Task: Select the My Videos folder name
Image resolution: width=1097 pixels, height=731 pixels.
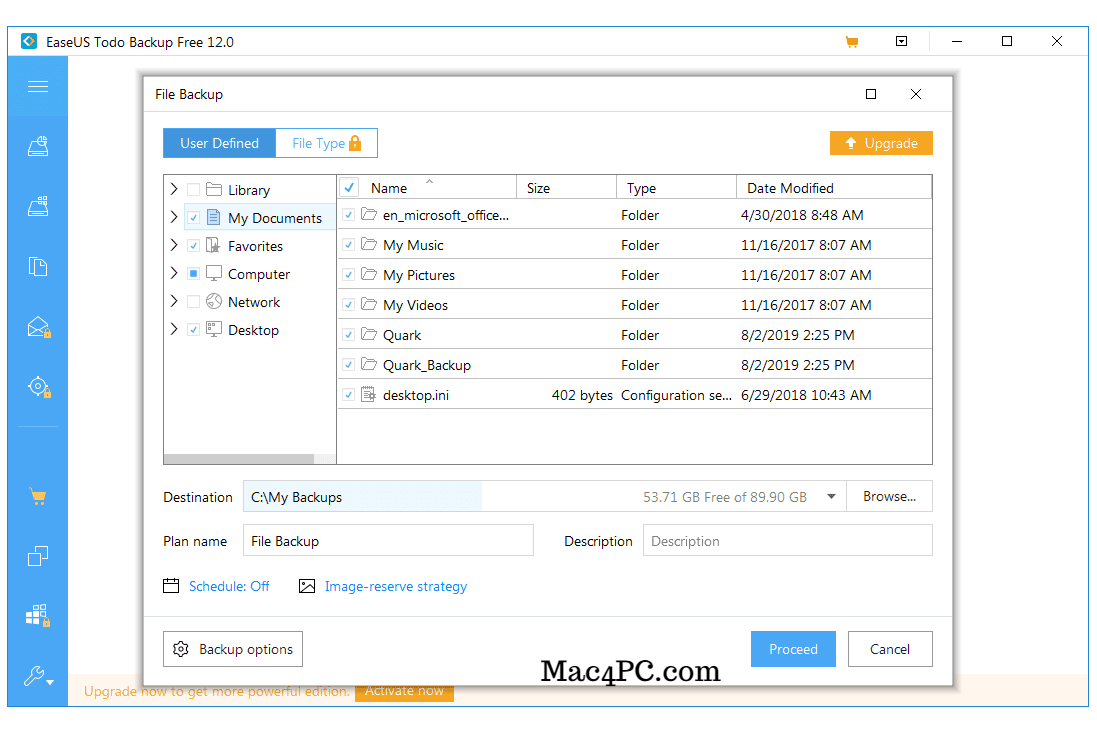Action: [416, 305]
